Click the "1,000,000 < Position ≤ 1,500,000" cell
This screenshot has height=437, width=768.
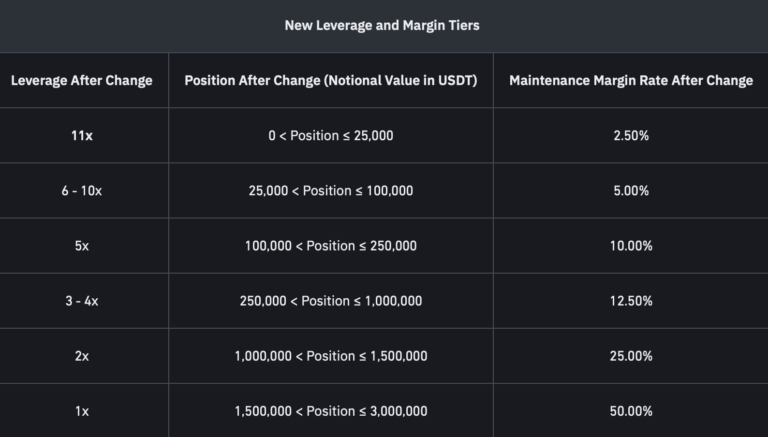pos(331,356)
